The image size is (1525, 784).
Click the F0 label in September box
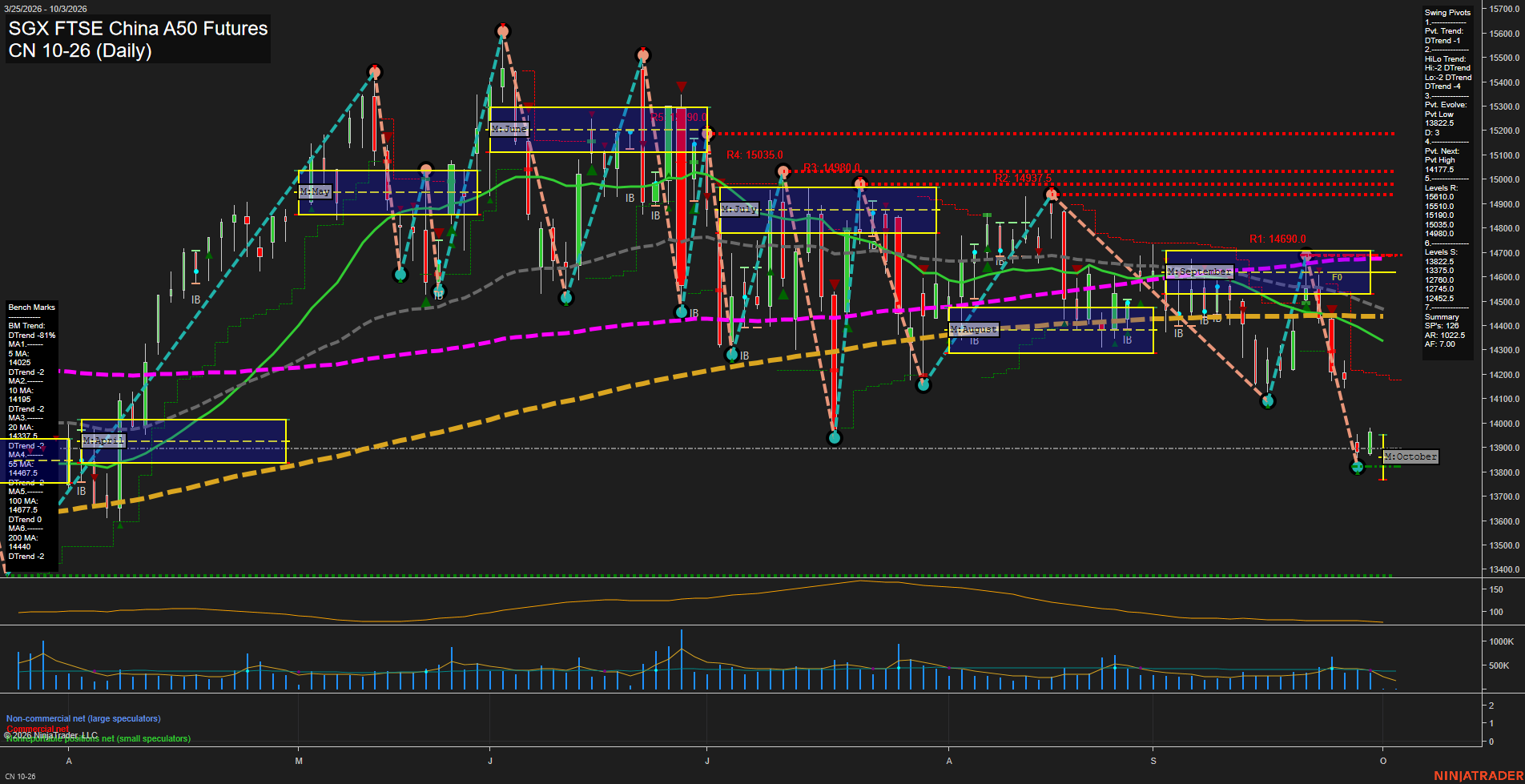click(x=1337, y=277)
